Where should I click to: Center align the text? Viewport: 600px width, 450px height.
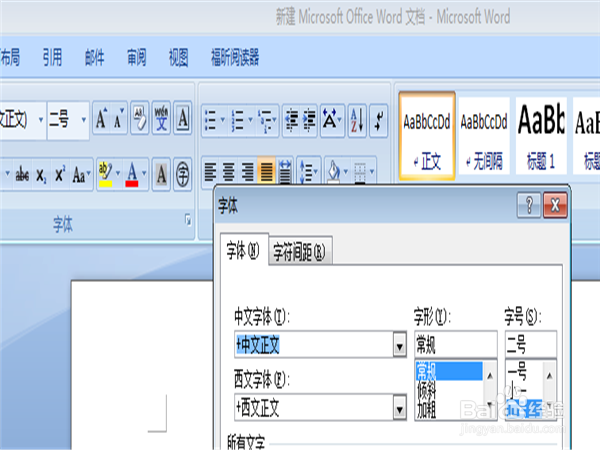[x=229, y=171]
